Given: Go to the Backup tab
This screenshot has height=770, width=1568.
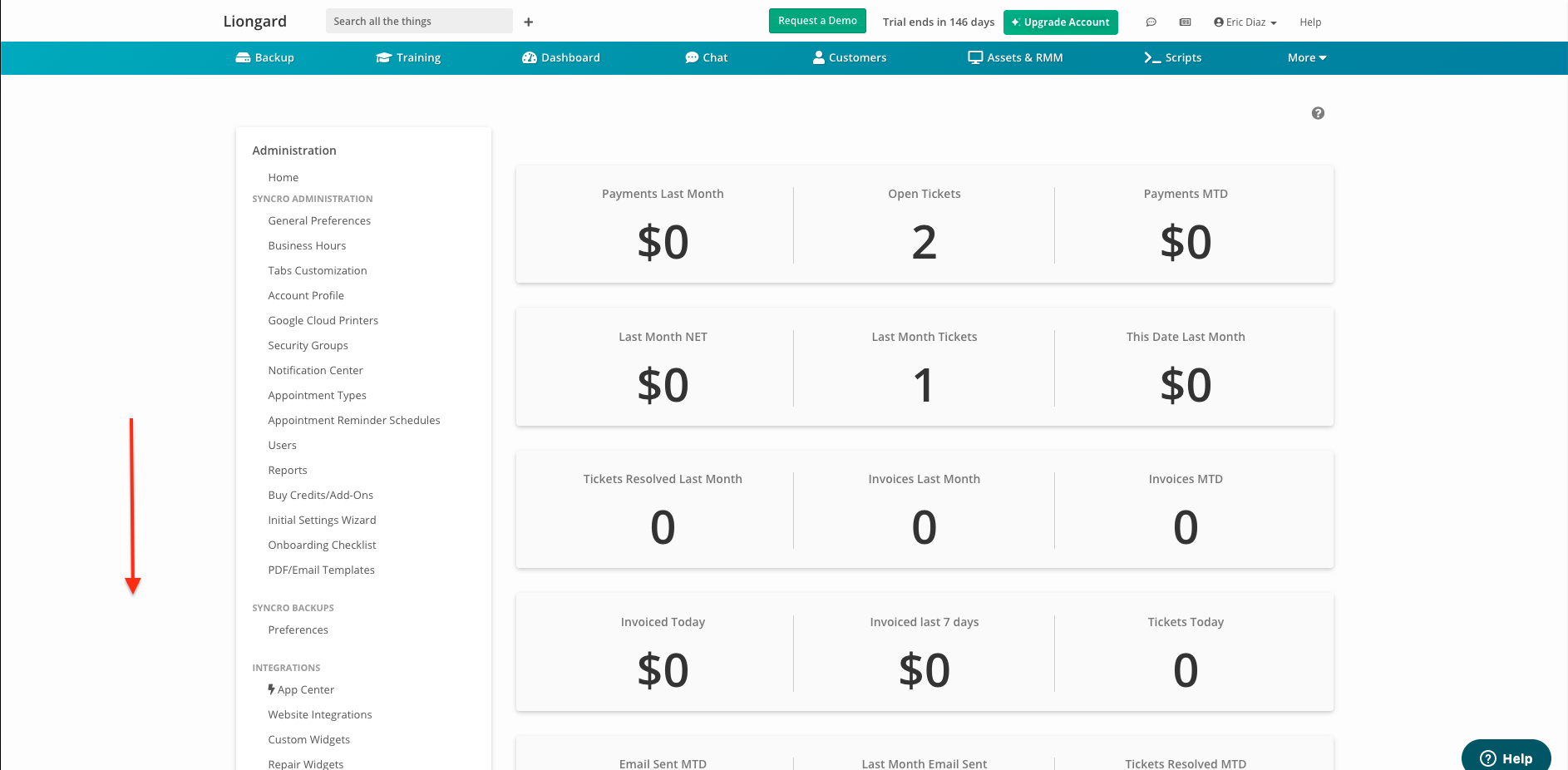Looking at the screenshot, I should 265,57.
